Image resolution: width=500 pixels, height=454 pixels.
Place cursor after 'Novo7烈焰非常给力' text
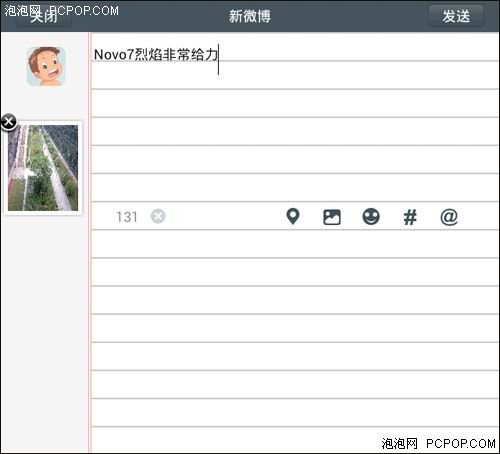(x=219, y=55)
